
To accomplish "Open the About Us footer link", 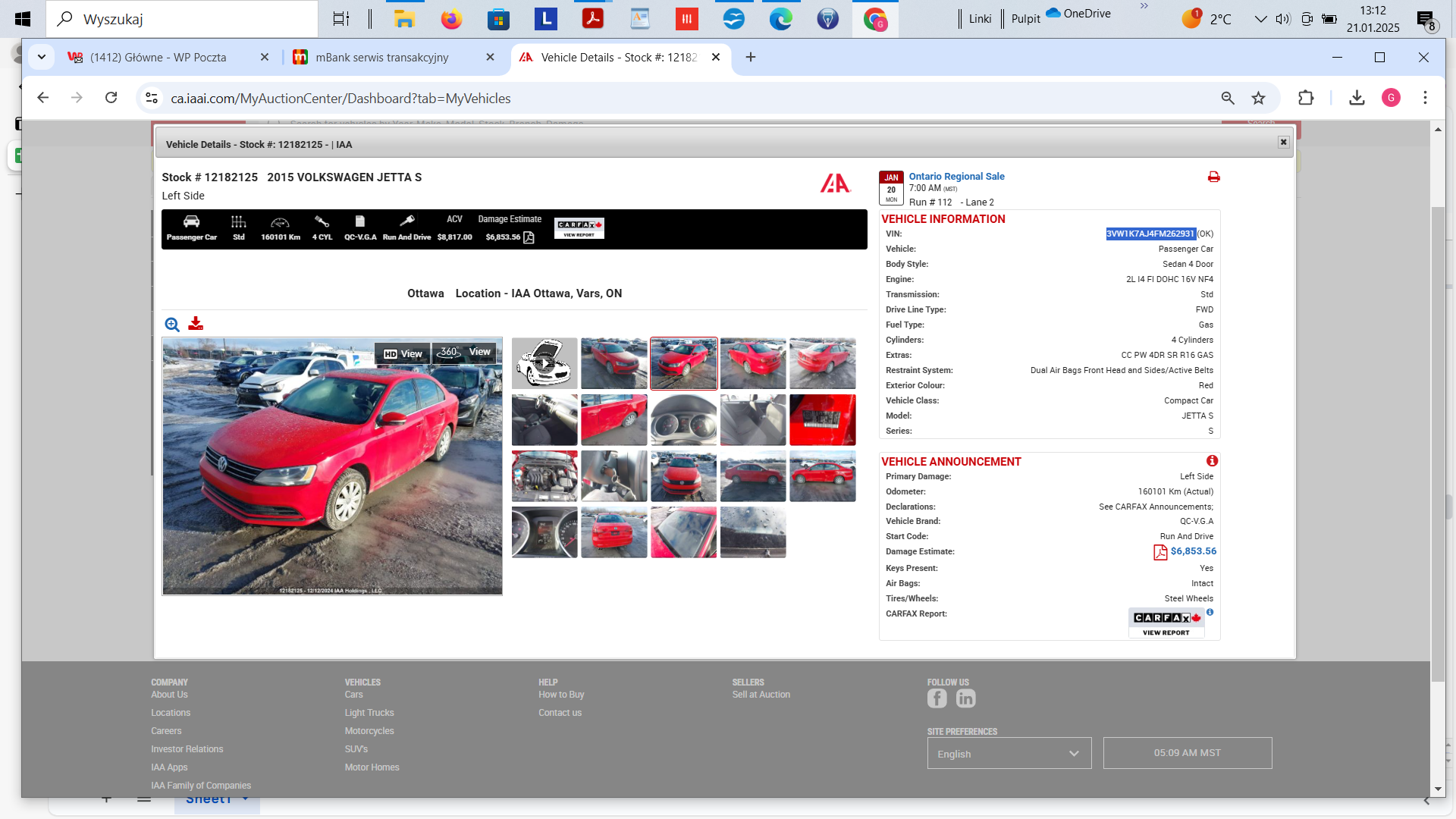I will 169,695.
